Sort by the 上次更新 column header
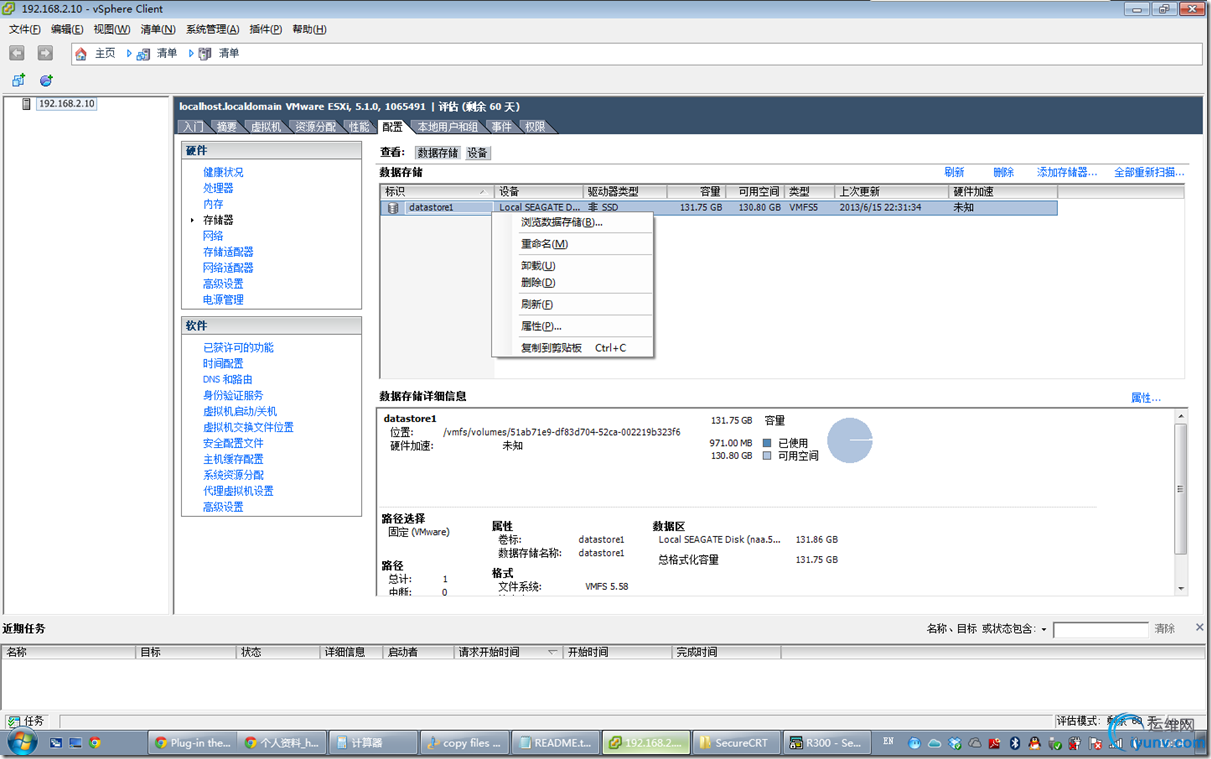The height and width of the screenshot is (759, 1211). (x=892, y=191)
